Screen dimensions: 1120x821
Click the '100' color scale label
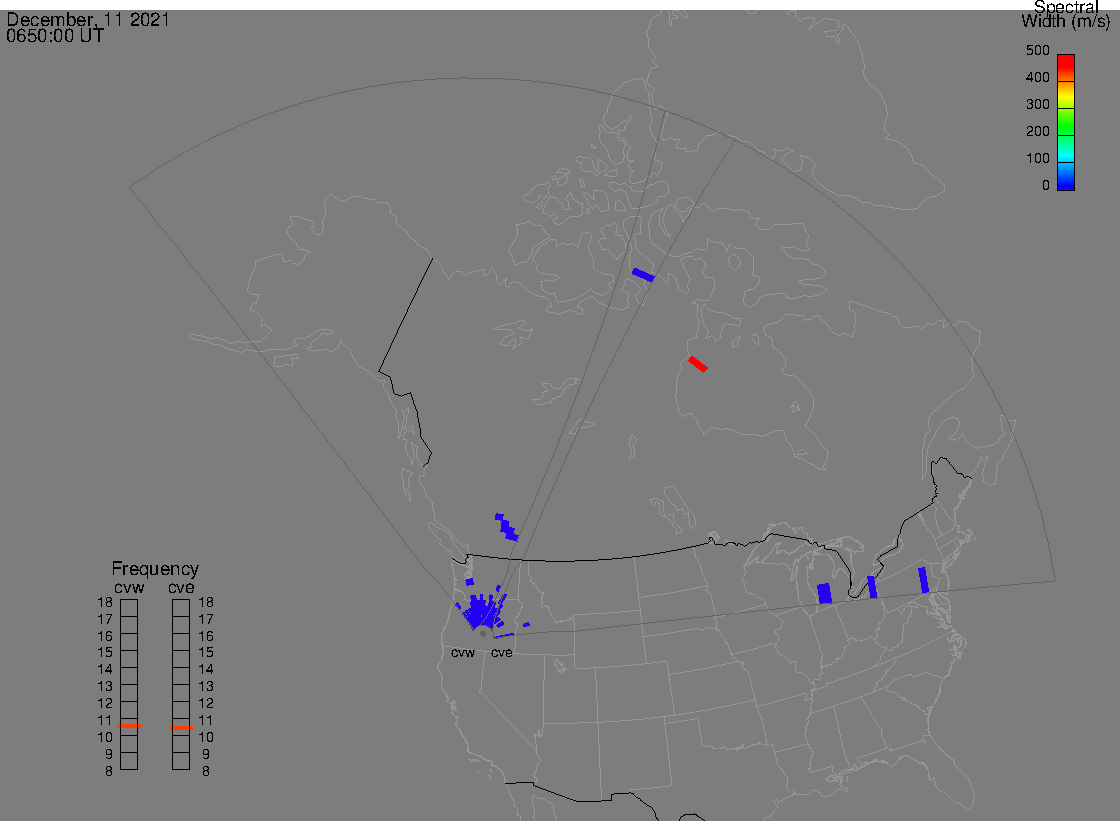coord(1038,159)
